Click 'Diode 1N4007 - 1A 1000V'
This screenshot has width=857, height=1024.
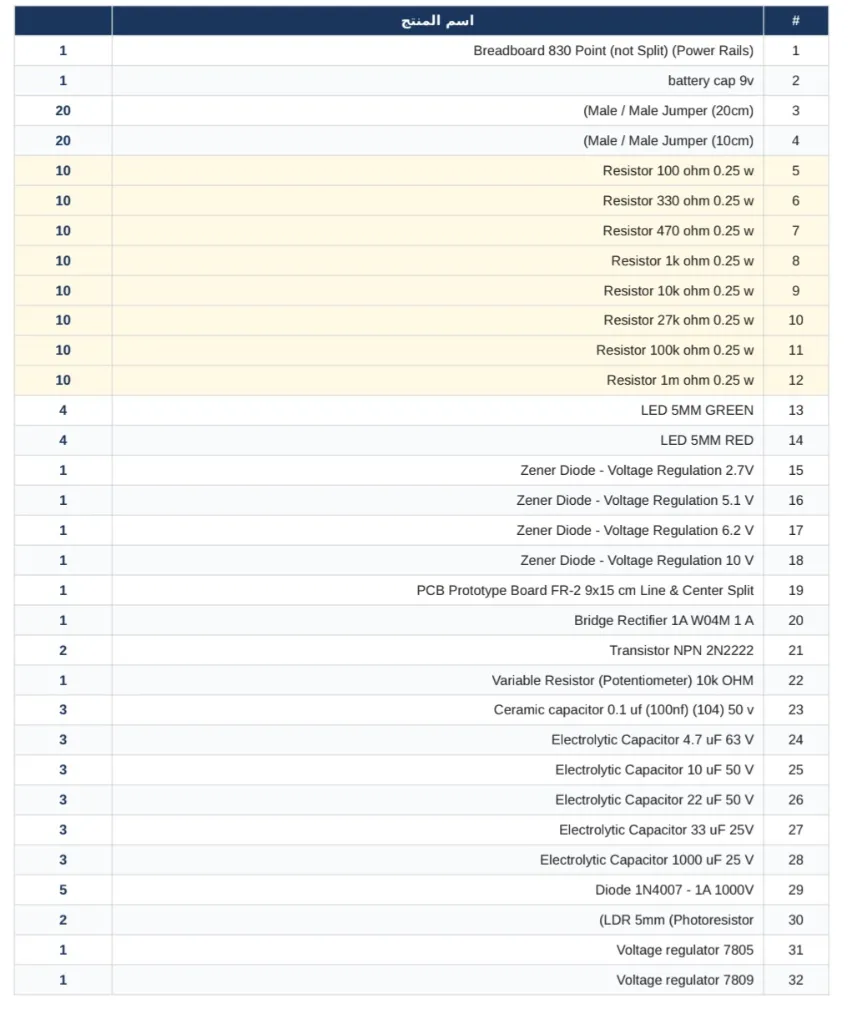[674, 891]
